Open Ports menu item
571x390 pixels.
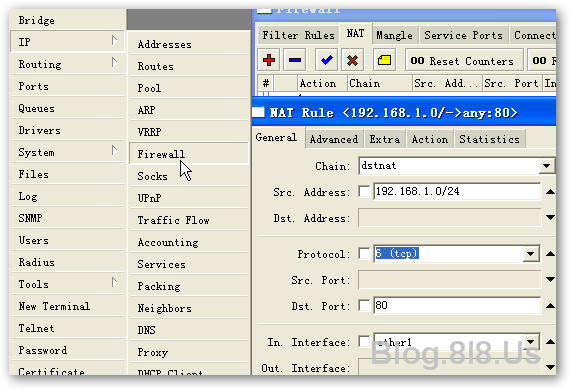[x=68, y=86]
